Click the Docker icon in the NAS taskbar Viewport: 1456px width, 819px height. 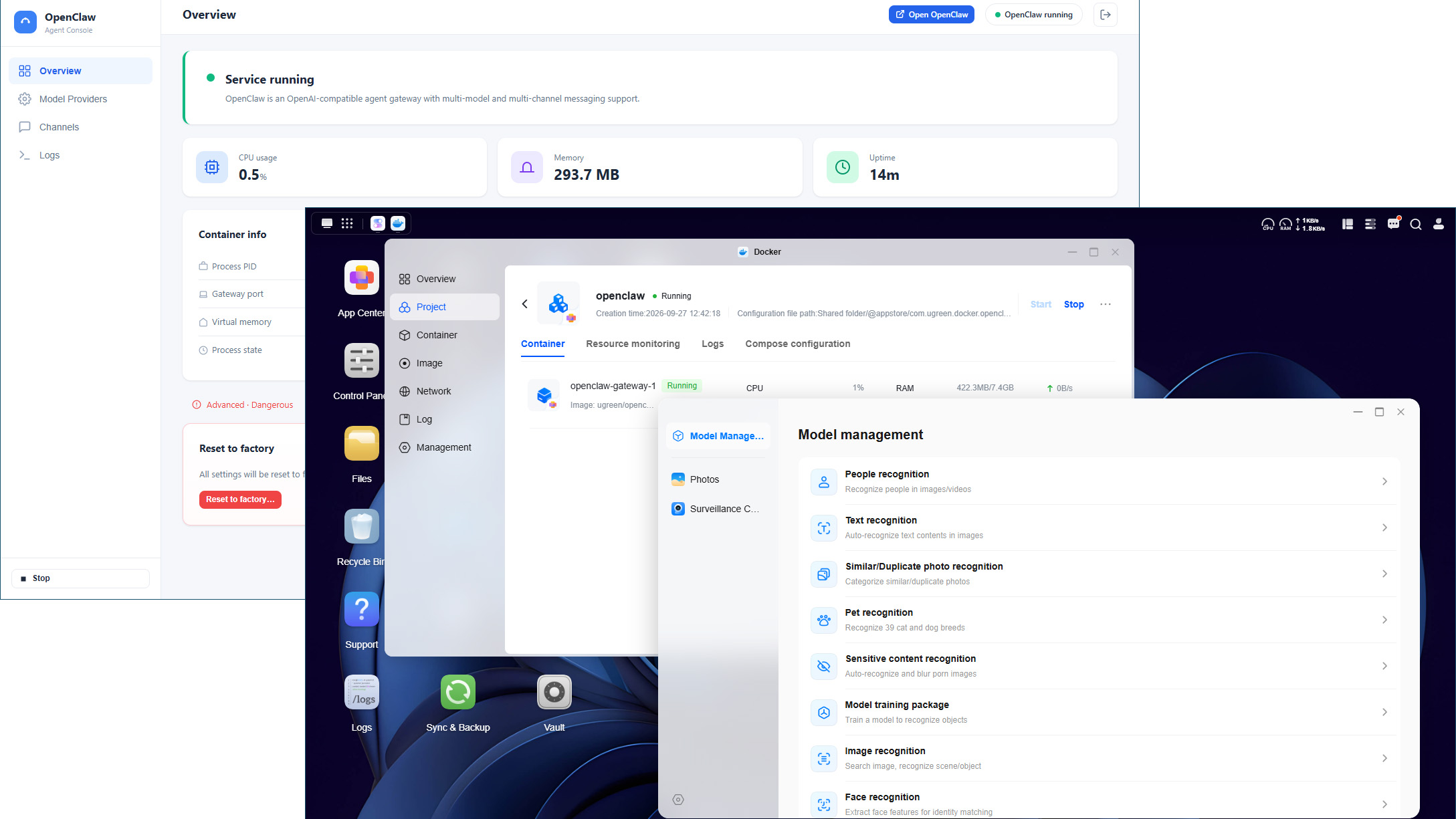398,223
